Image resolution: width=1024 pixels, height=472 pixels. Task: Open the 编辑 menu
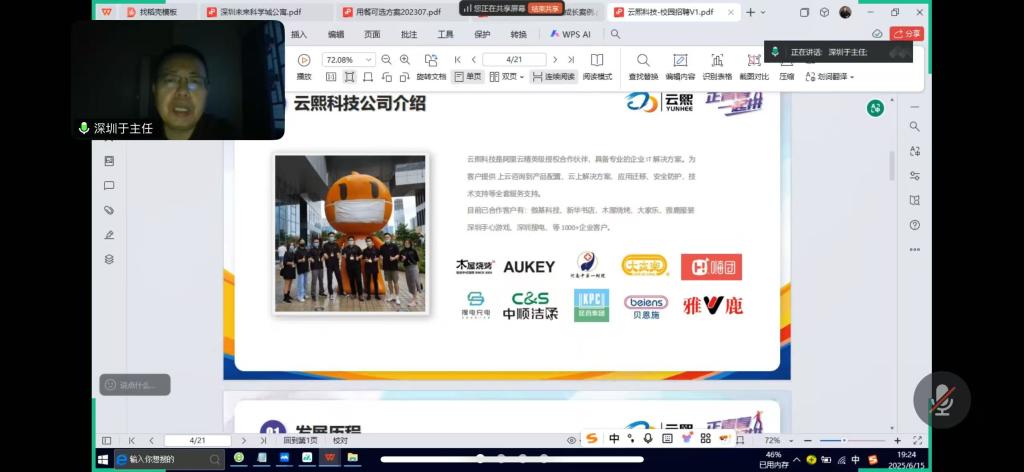336,34
